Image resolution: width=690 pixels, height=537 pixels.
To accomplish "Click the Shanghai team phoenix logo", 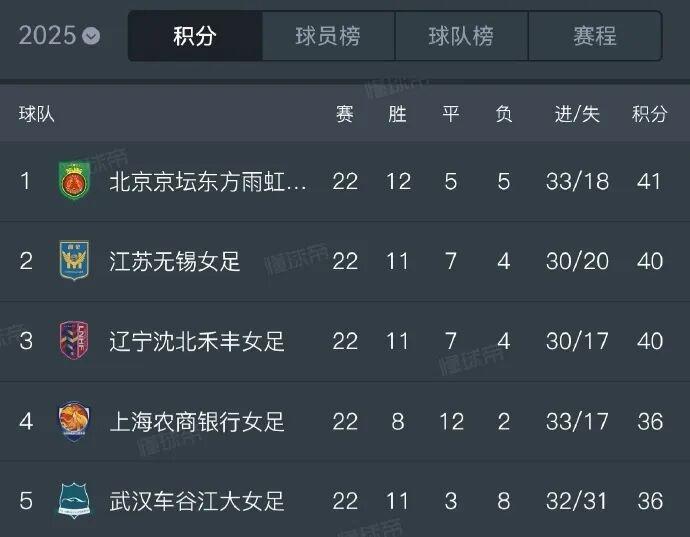I will click(74, 421).
